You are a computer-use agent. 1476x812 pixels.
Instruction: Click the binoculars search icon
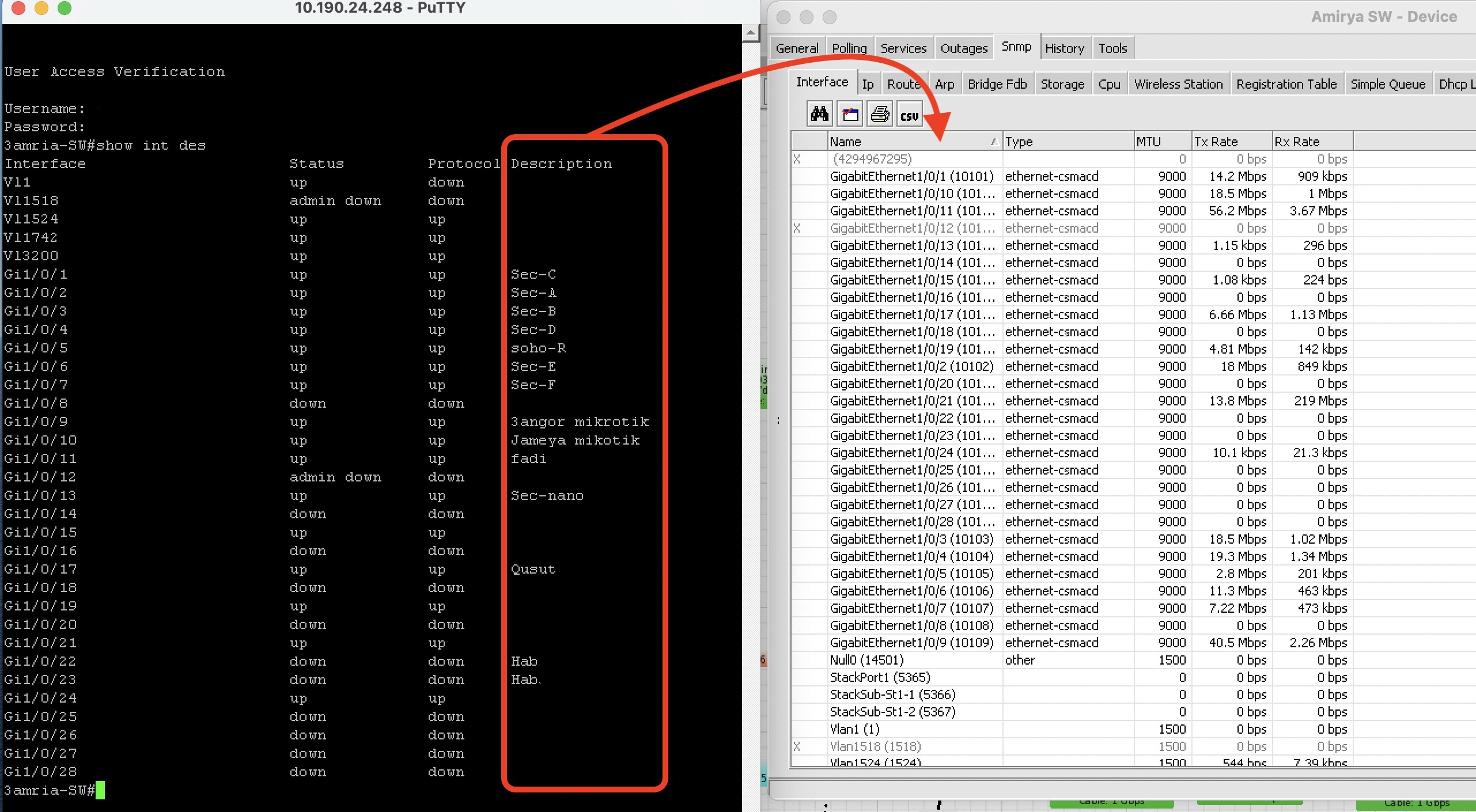[819, 113]
